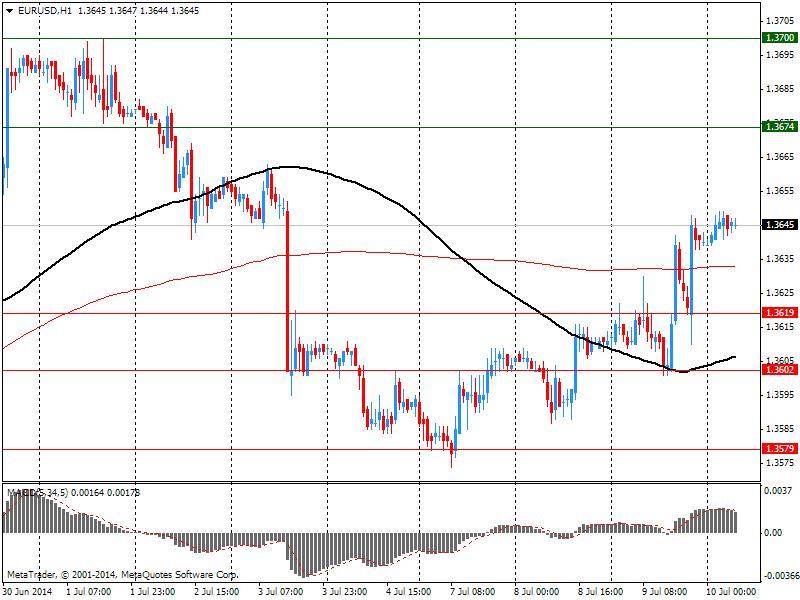Click the 10 Jul 00:00 time label
This screenshot has height=600, width=800.
click(730, 591)
